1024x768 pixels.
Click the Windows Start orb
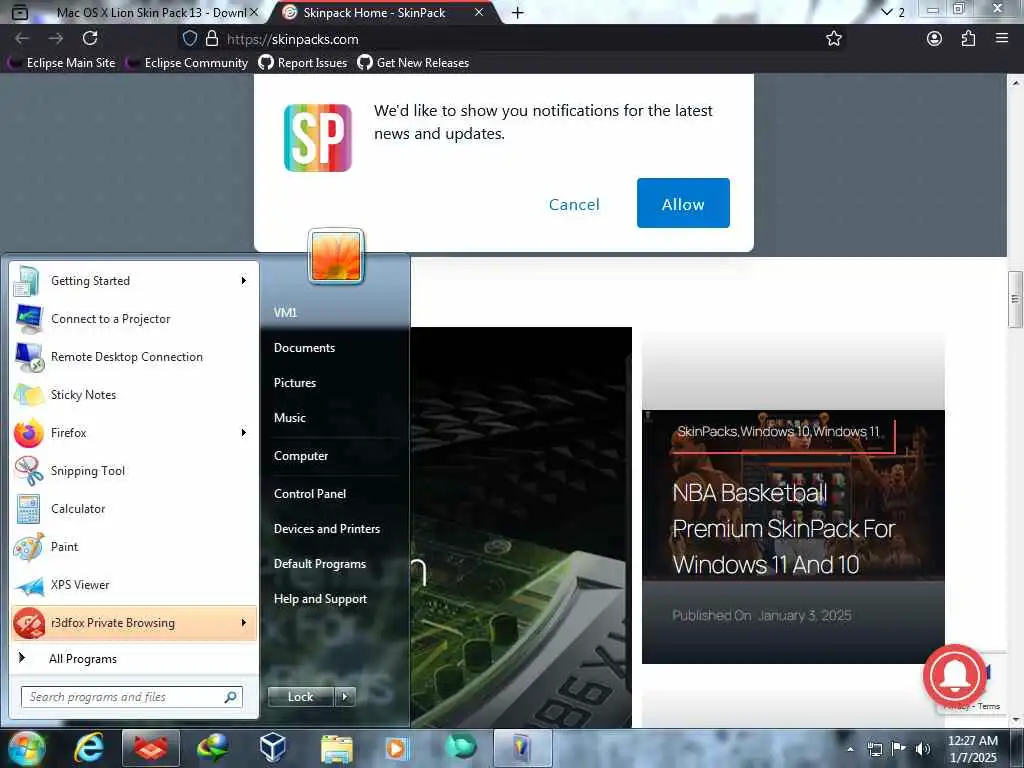(x=25, y=748)
